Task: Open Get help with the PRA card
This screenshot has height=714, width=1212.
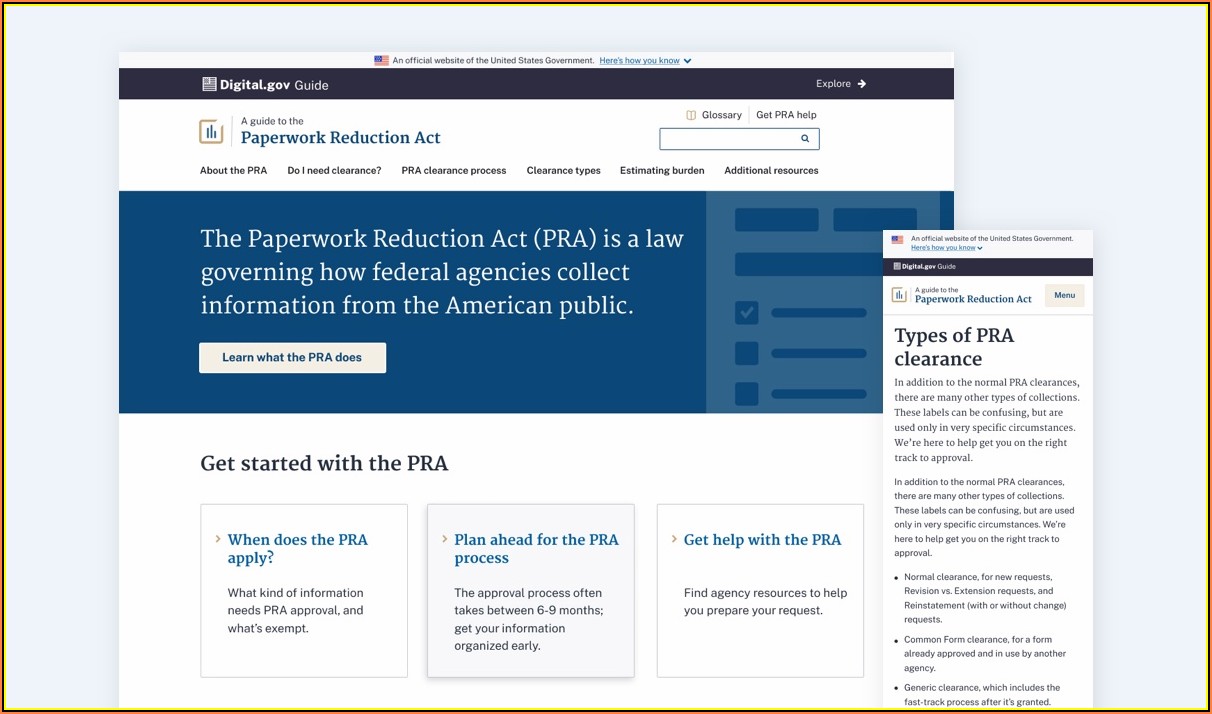Action: click(760, 591)
